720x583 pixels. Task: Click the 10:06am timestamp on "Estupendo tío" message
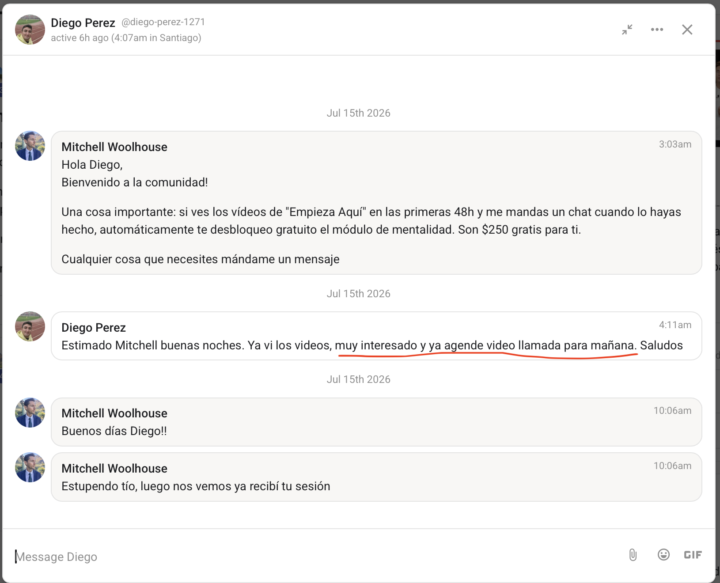click(672, 465)
